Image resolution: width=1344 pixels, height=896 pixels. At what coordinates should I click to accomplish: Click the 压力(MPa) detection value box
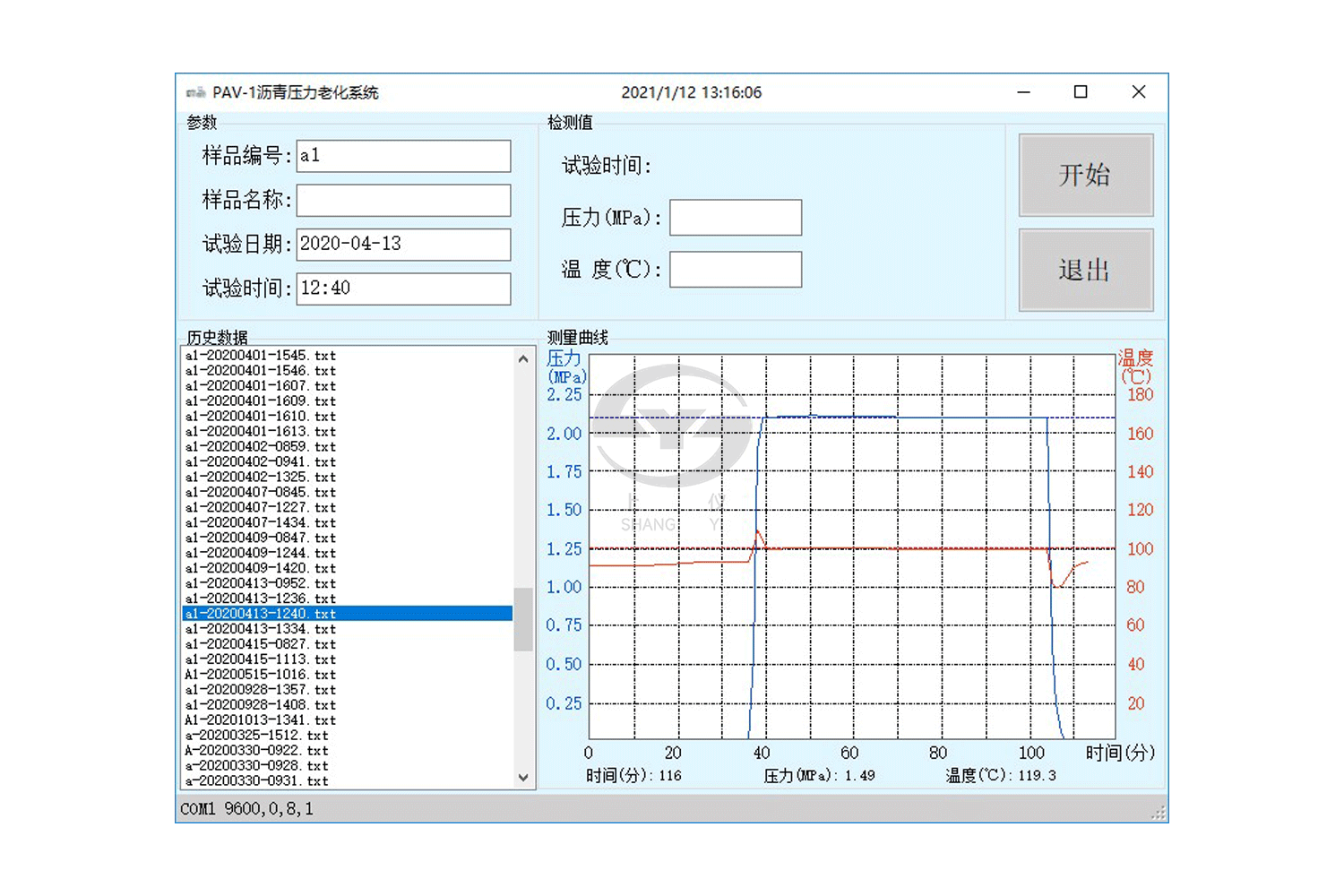736,218
